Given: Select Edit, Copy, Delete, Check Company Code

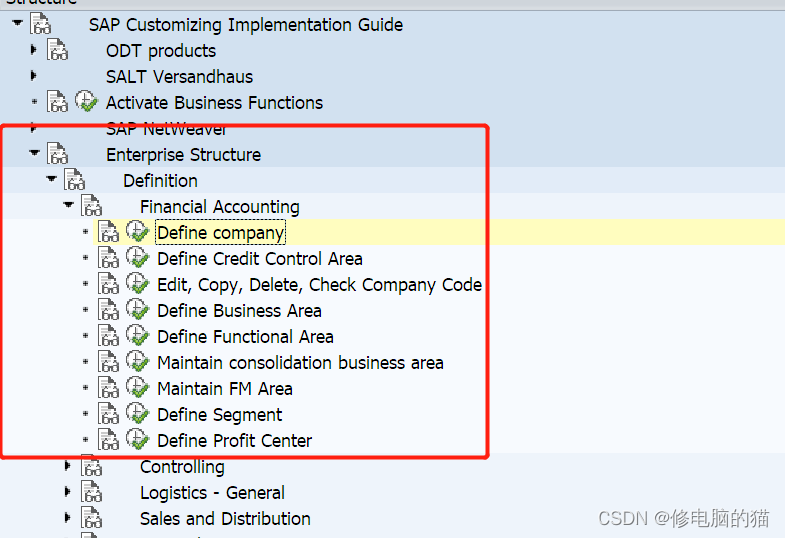Looking at the screenshot, I should (319, 284).
